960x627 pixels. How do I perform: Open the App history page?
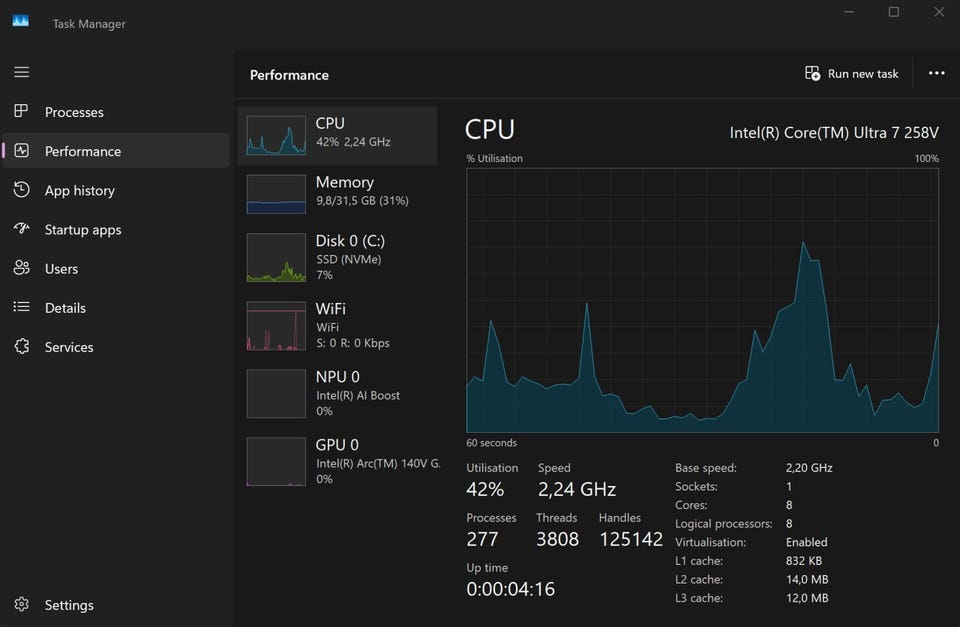pyautogui.click(x=116, y=190)
